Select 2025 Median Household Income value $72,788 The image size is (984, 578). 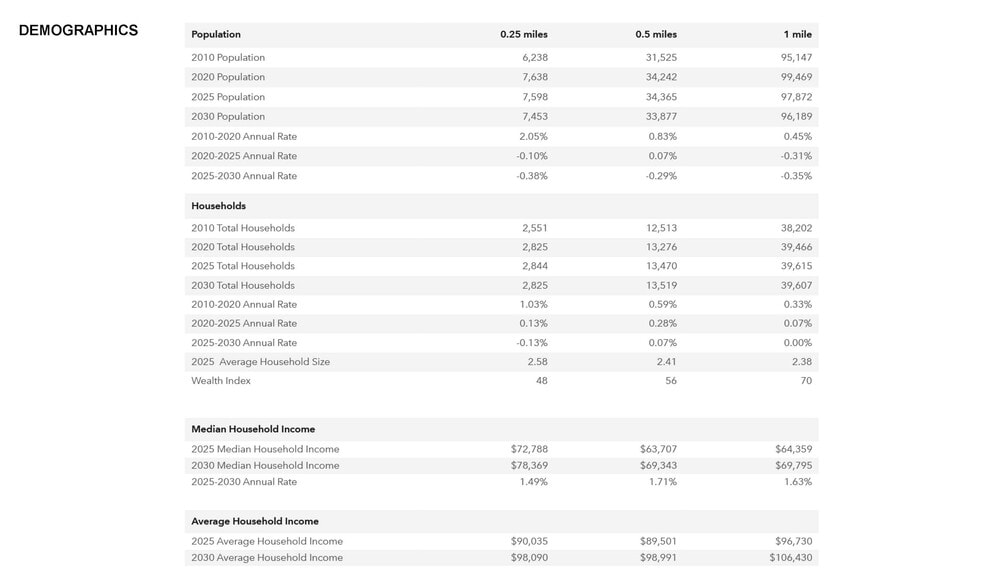pos(529,449)
